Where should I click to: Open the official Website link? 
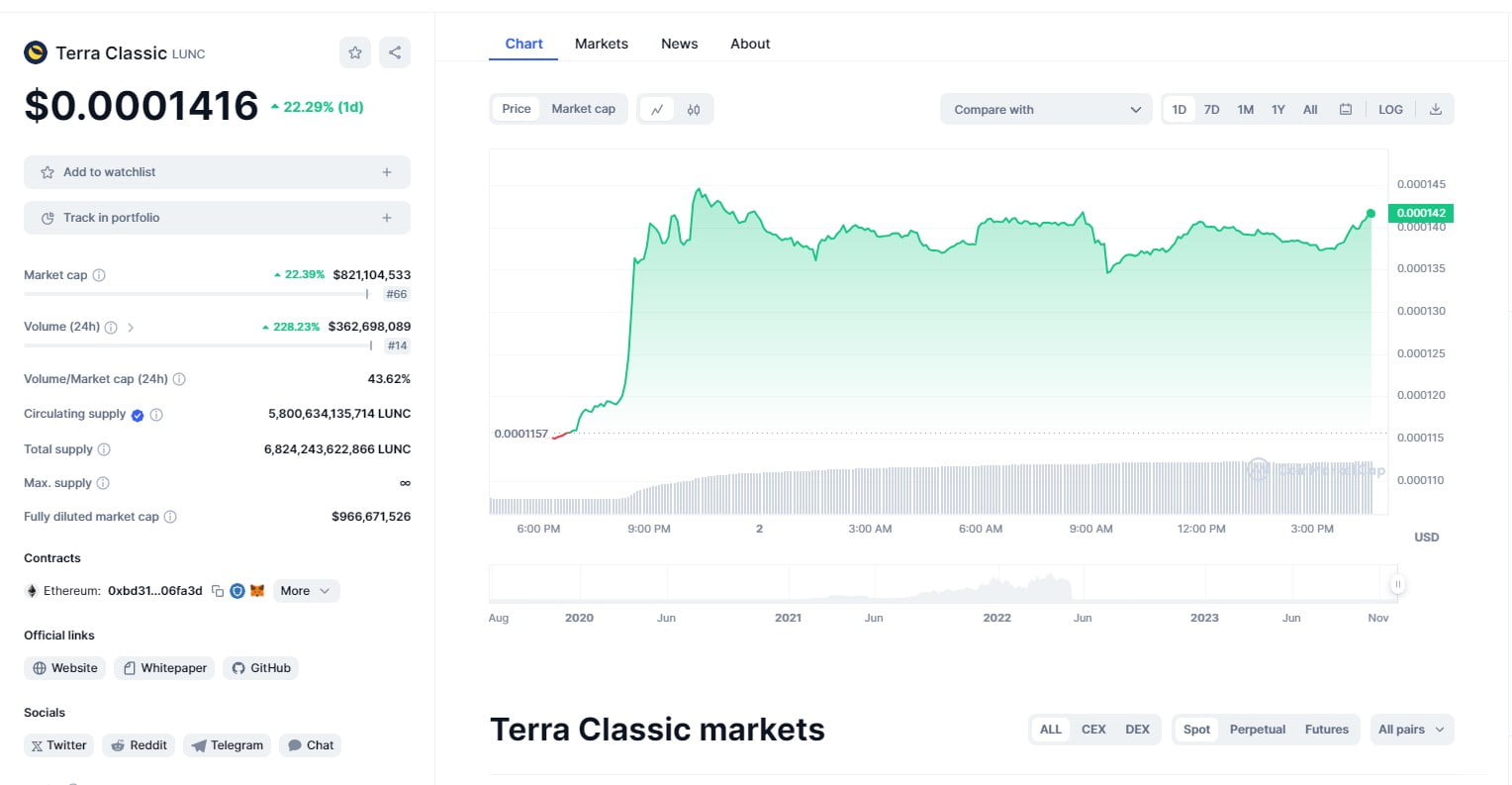[x=64, y=668]
